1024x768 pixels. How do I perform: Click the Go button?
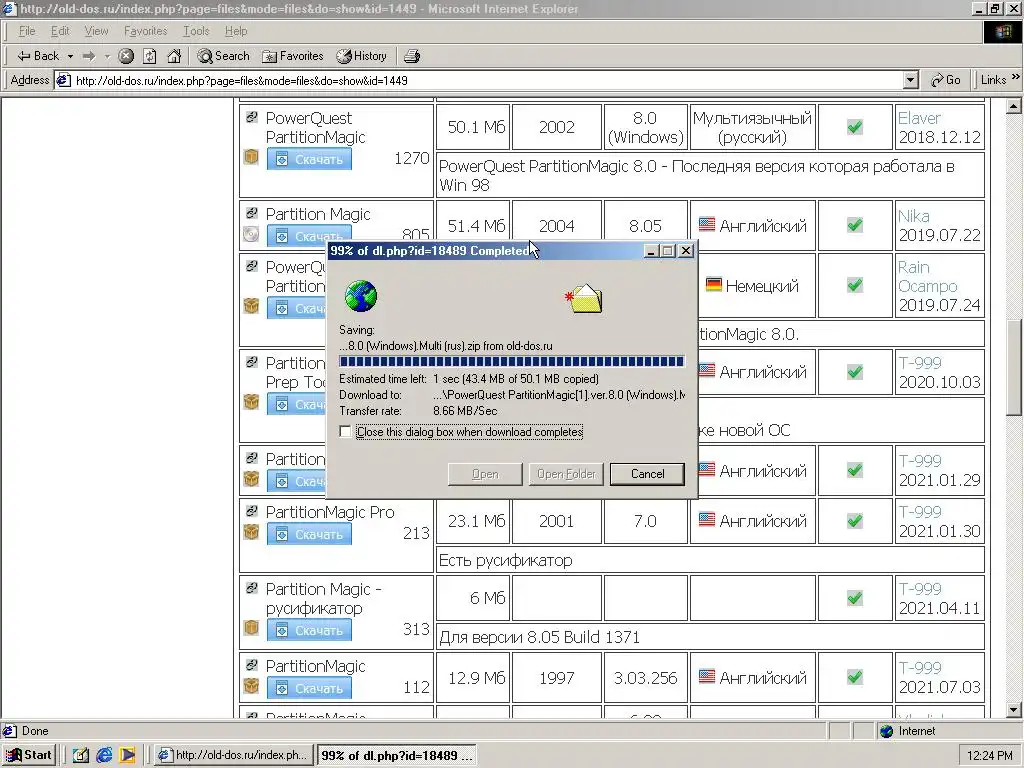(x=946, y=80)
